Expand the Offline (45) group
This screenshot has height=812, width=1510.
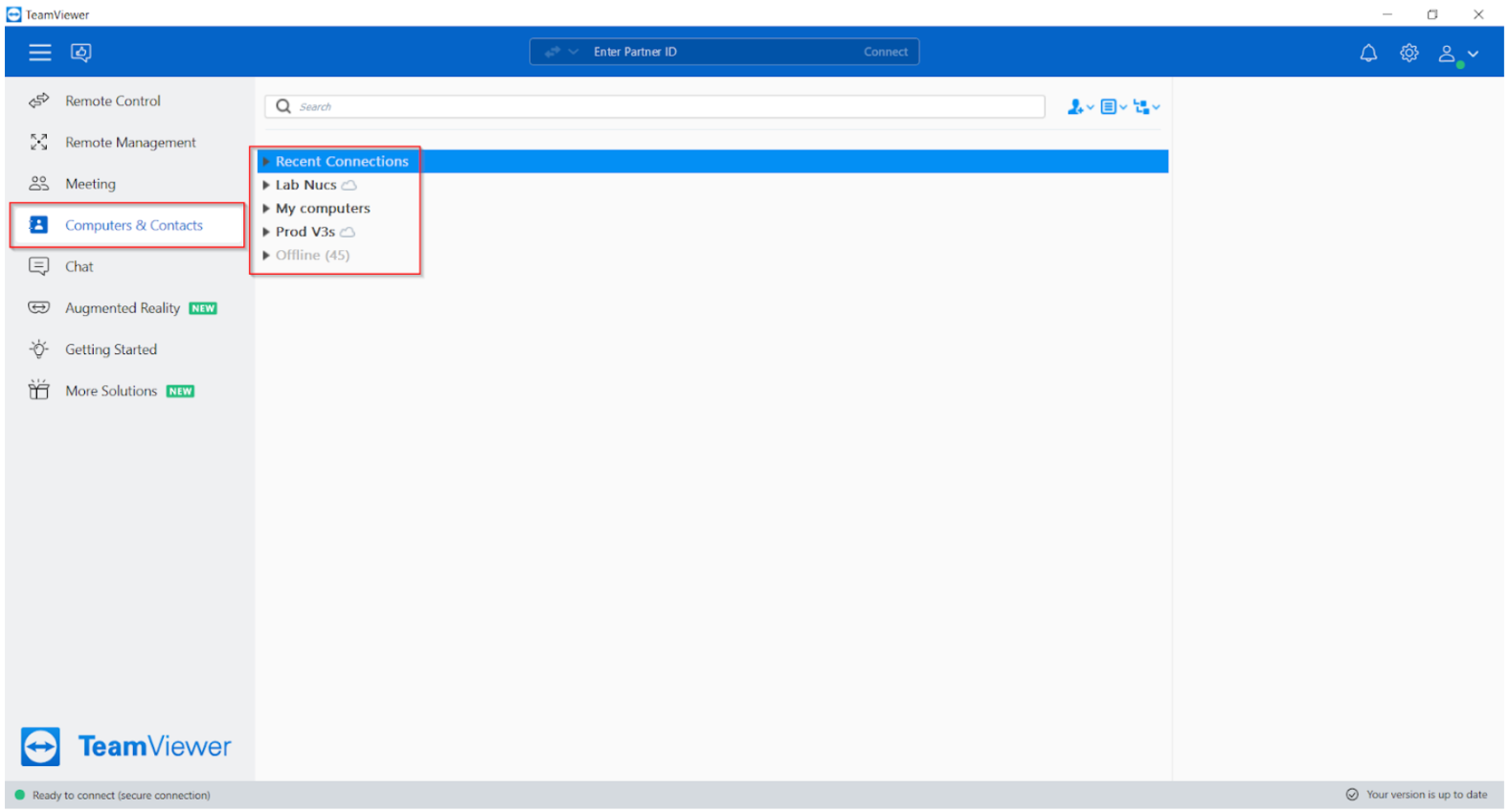point(266,256)
